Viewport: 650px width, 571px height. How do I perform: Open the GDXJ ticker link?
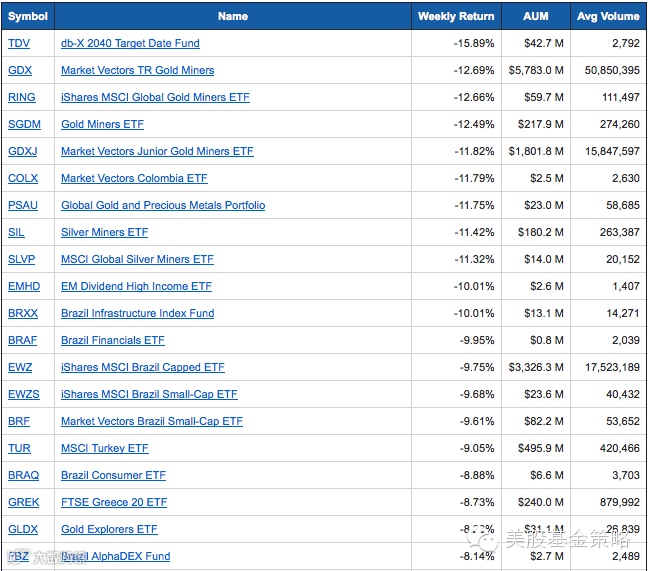23,151
